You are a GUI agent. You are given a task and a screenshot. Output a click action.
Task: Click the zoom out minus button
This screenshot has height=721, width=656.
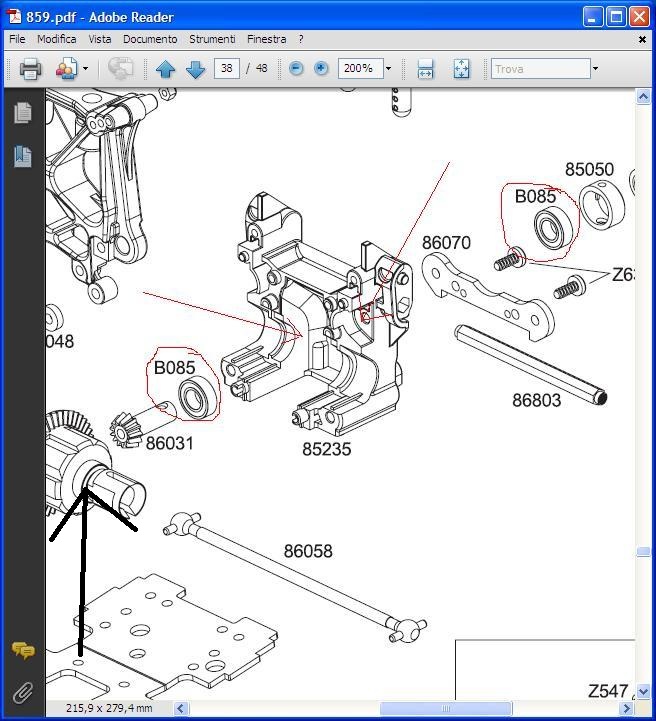tap(296, 69)
